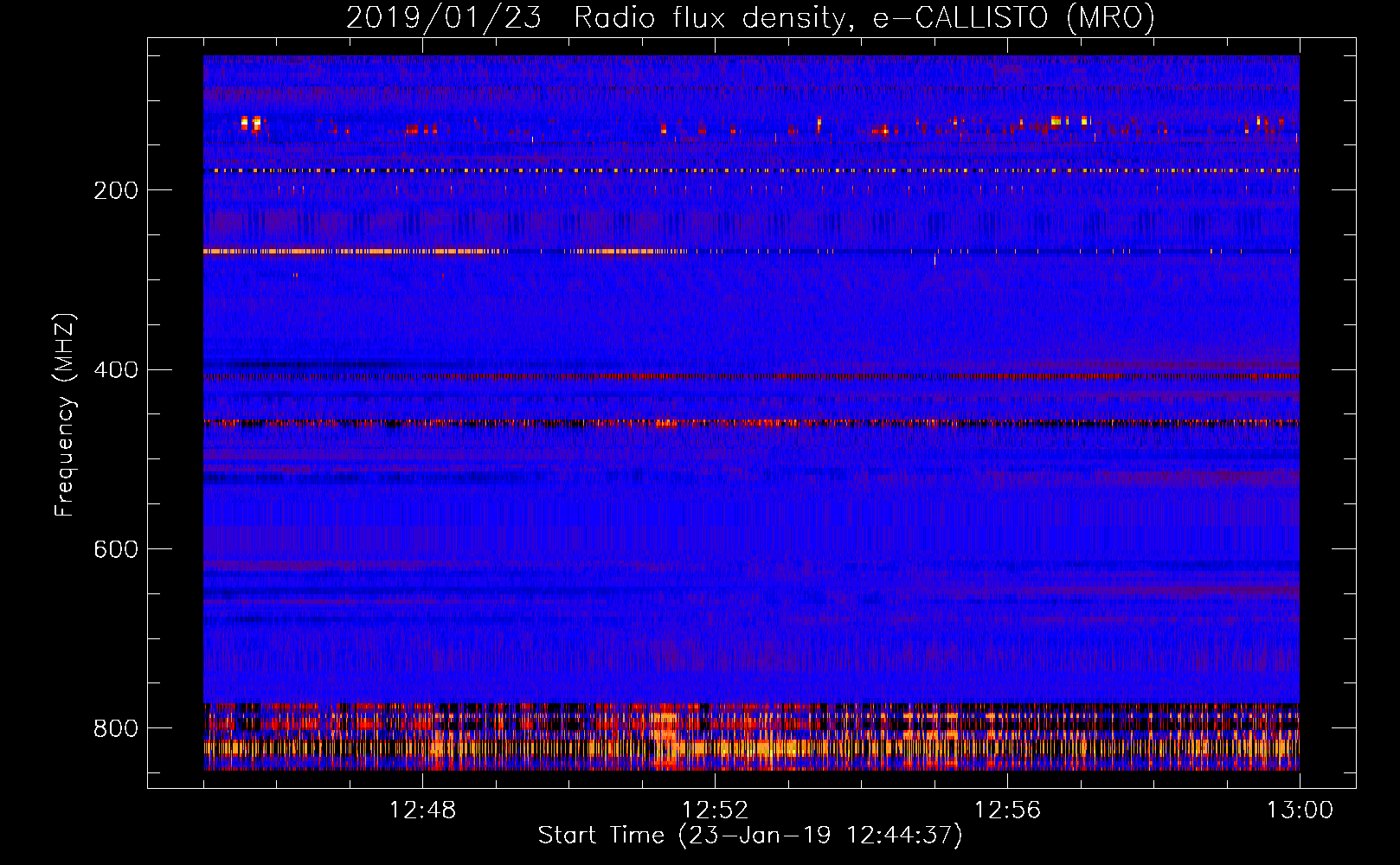Screen dimensions: 1400x865
Task: Select the 200 frequency tick label
Action: [x=116, y=190]
